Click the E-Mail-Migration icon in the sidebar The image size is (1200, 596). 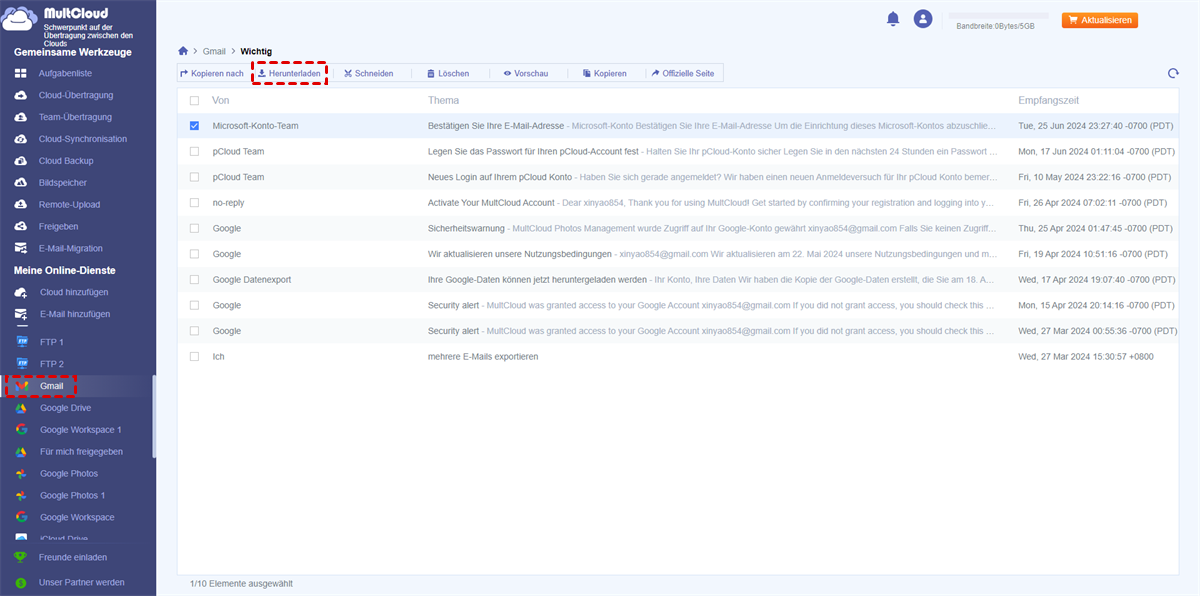point(20,248)
